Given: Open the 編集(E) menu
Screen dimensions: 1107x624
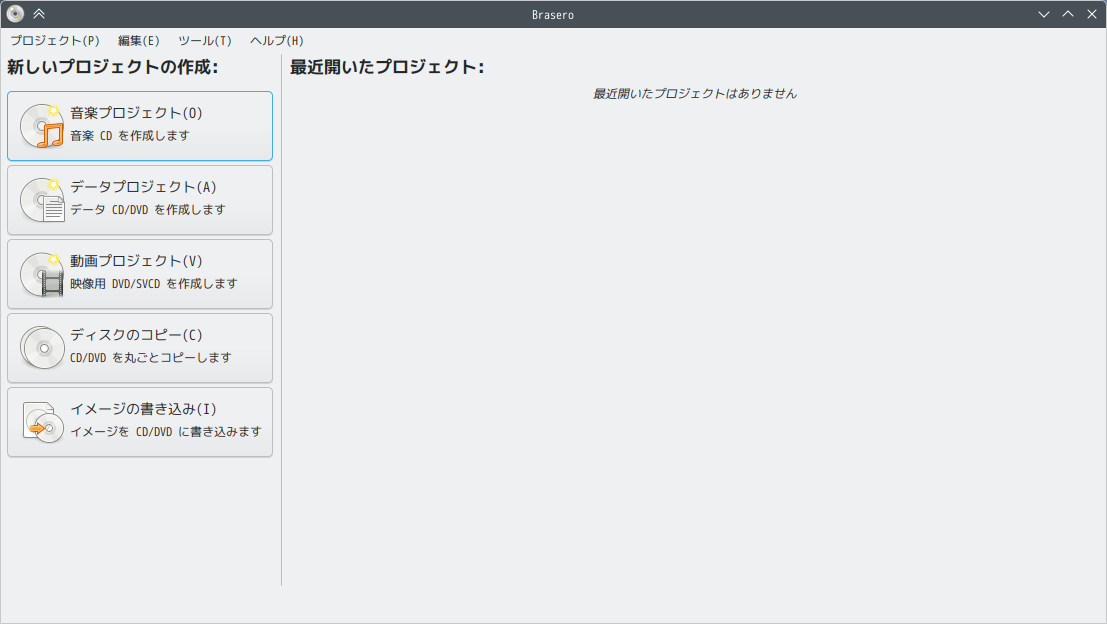Looking at the screenshot, I should point(138,40).
